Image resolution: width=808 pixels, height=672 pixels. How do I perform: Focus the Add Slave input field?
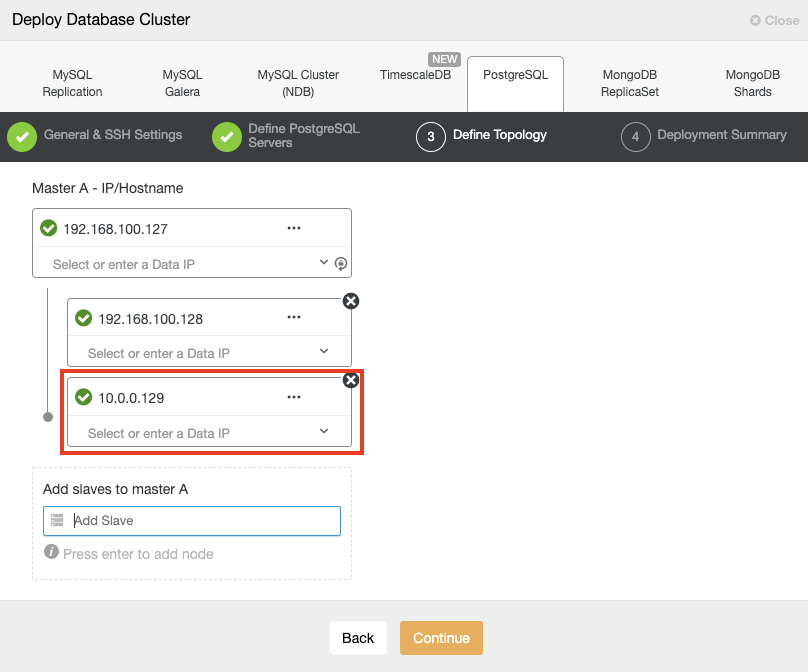[192, 520]
